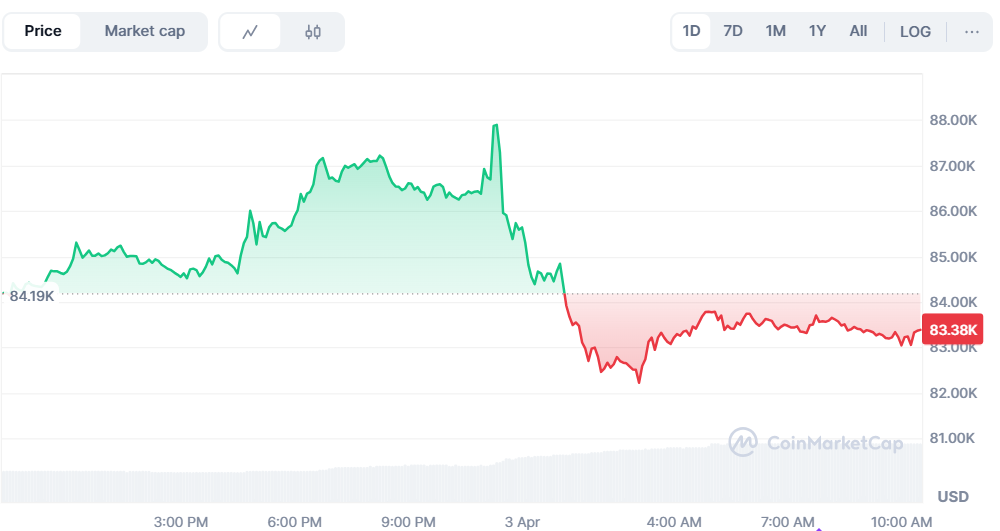Click the 6:00 PM time axis label
Viewport: 1000px width, 531px height.
[295, 521]
